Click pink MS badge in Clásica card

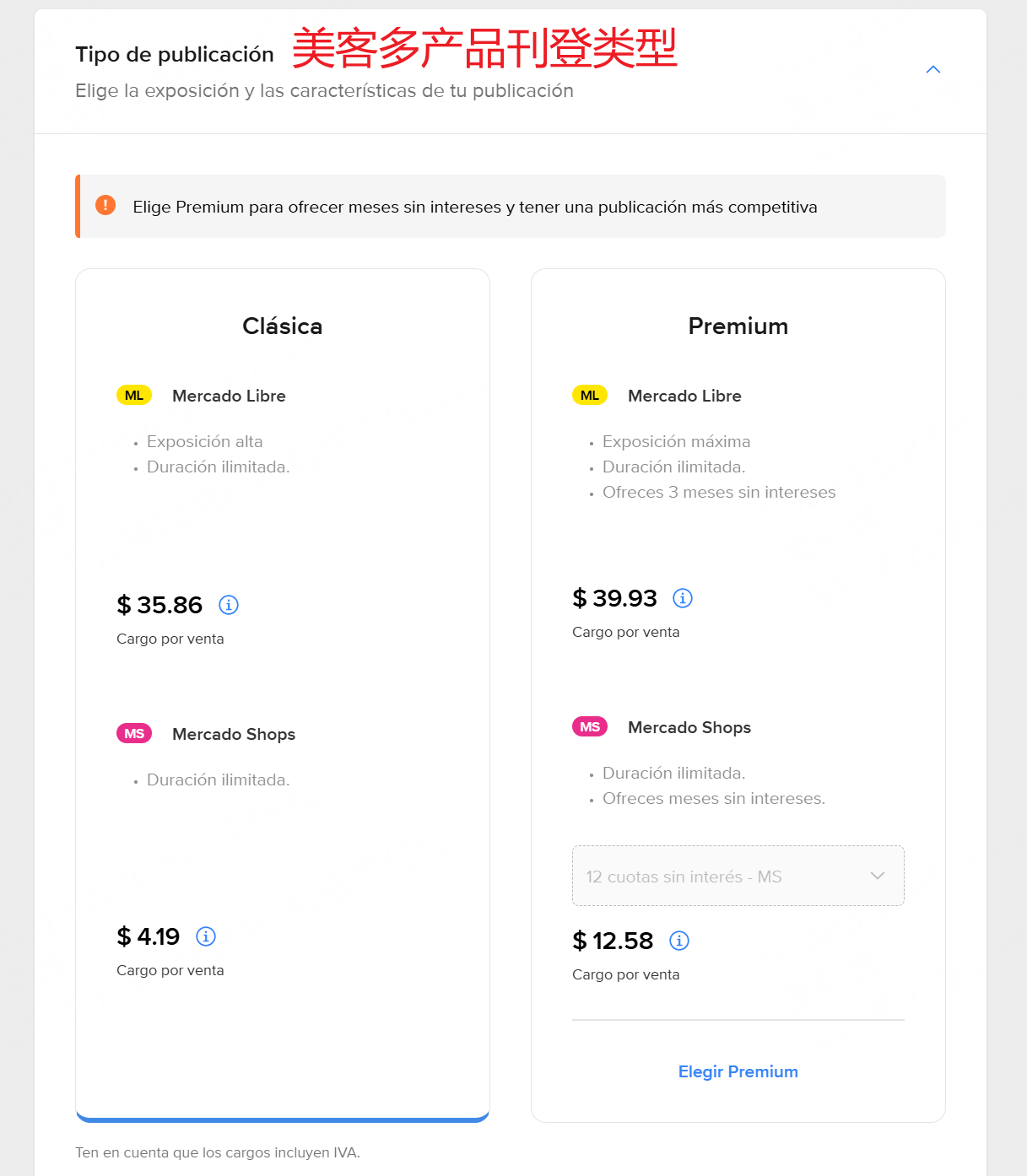click(134, 734)
